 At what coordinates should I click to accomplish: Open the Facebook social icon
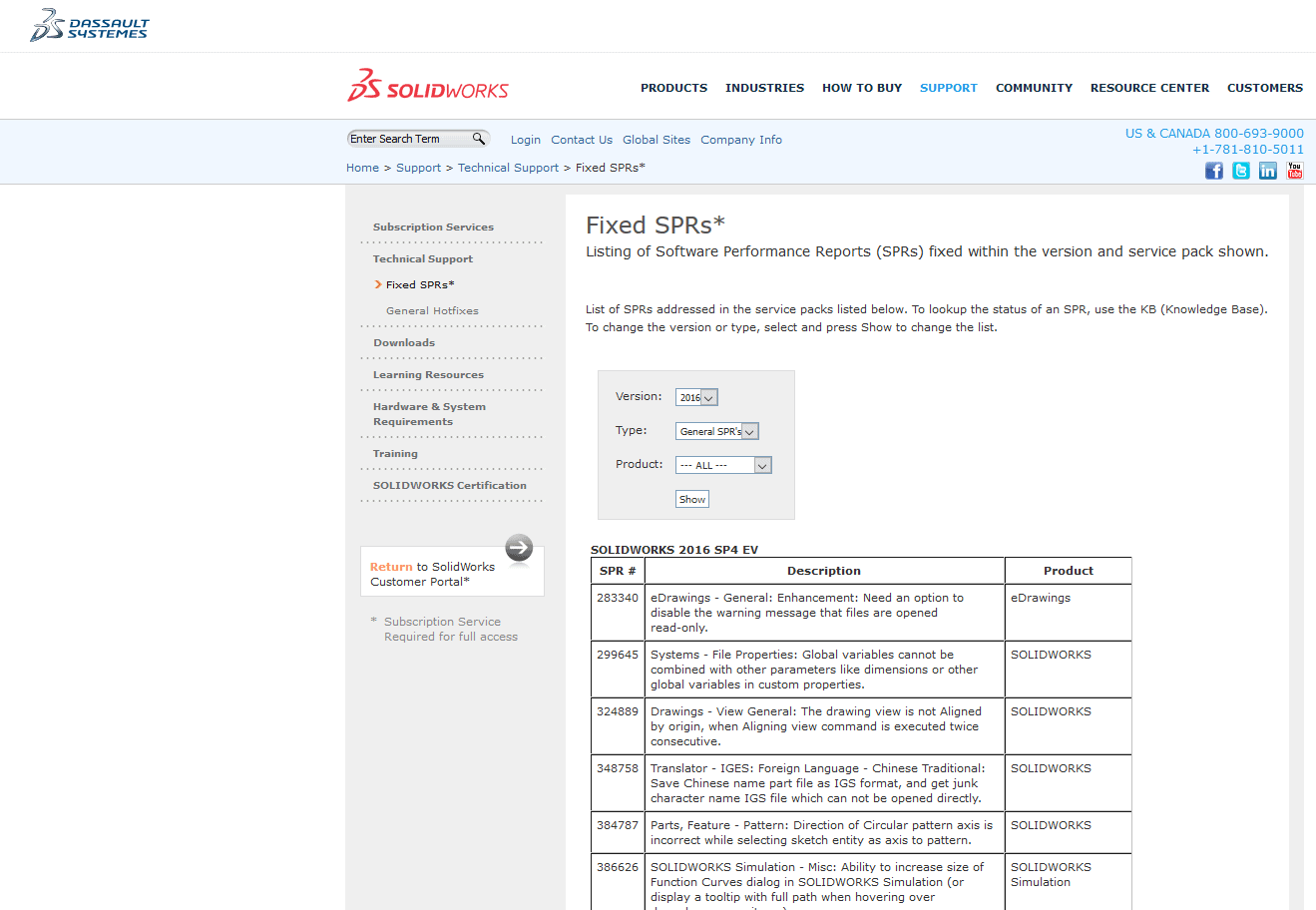click(1213, 171)
